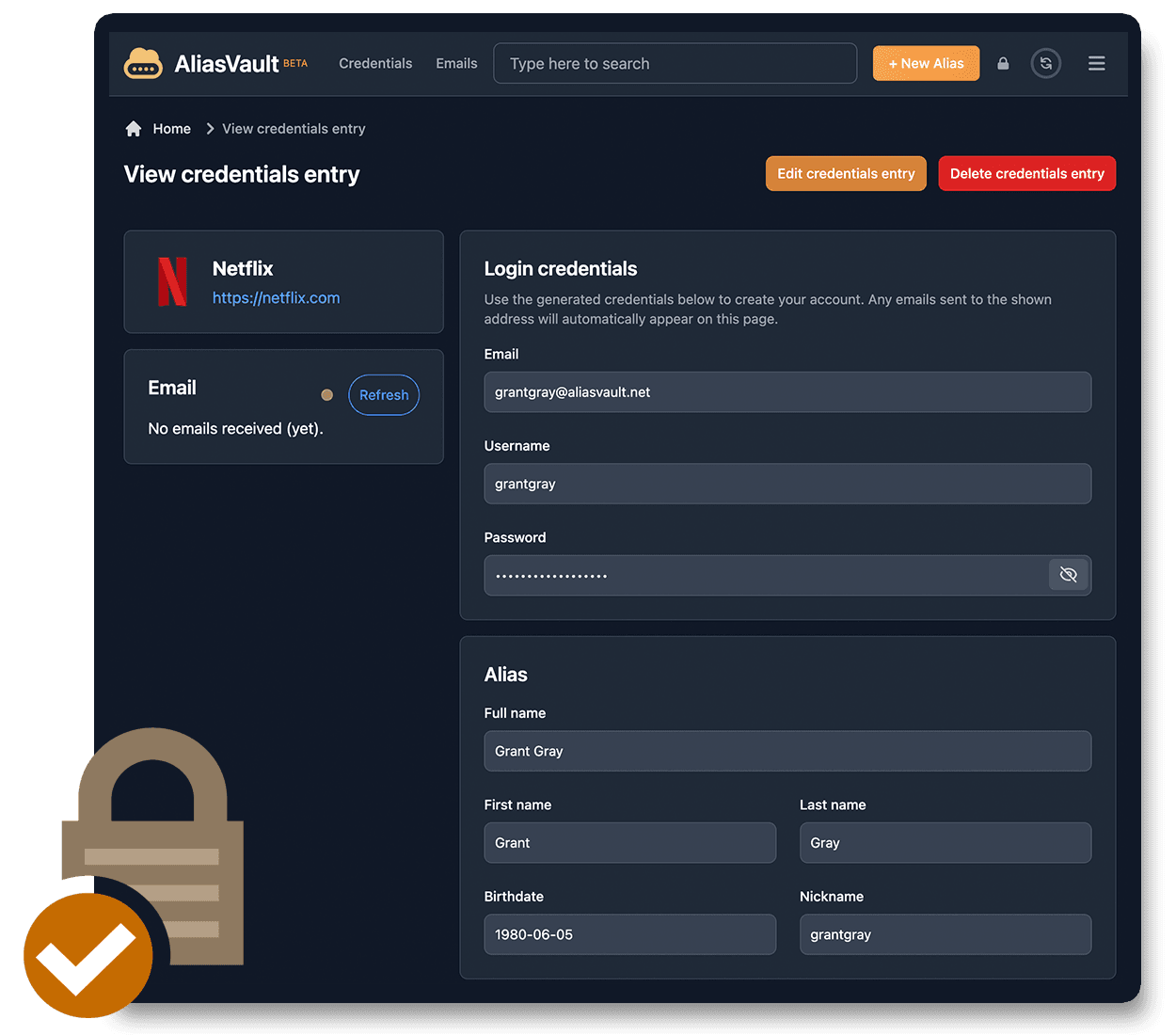Image resolution: width=1176 pixels, height=1035 pixels.
Task: Navigate to Home via the breadcrumb link
Action: (172, 128)
